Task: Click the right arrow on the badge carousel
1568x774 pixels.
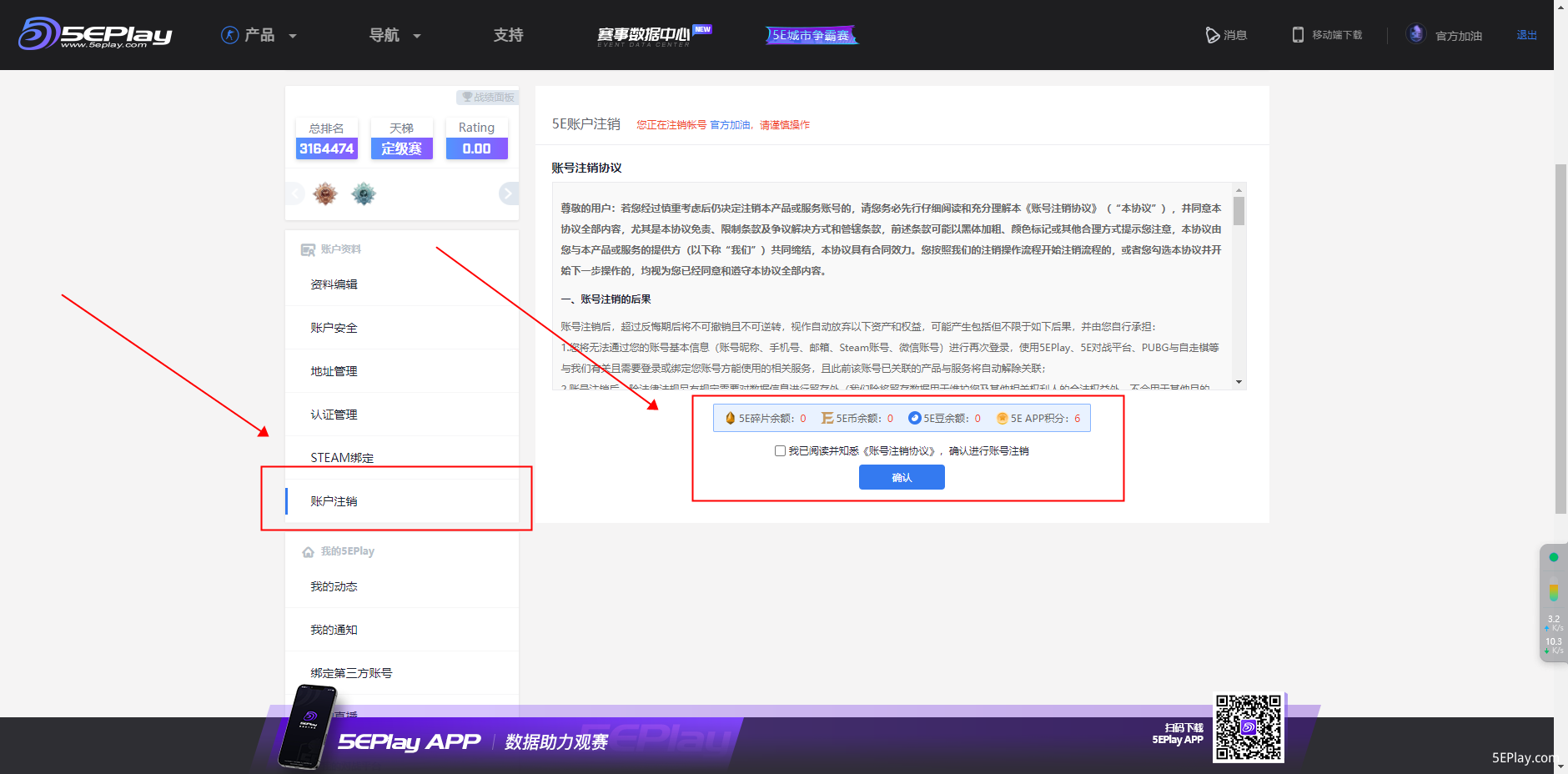Action: pos(509,193)
